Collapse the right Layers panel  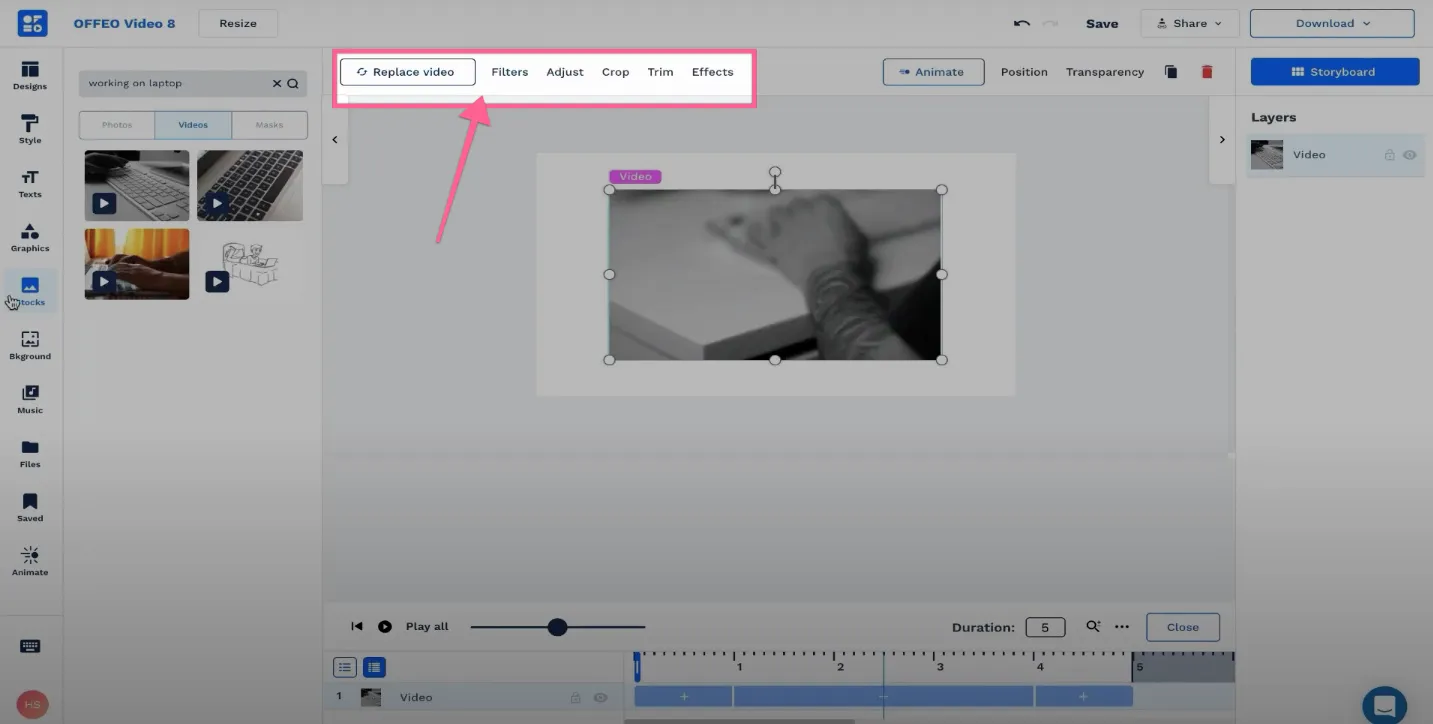(1222, 140)
